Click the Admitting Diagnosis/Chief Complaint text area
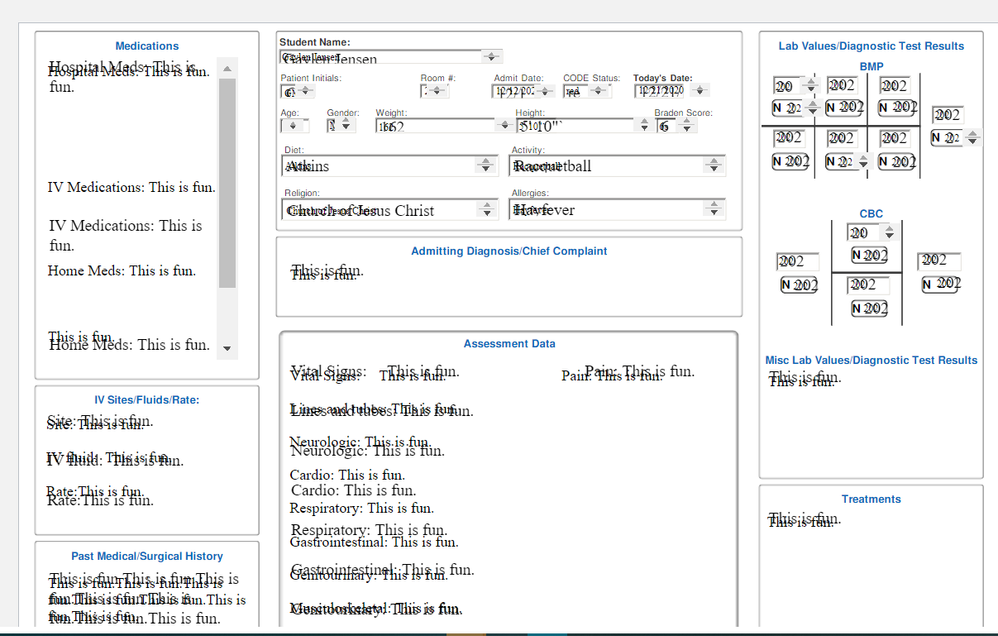 click(x=509, y=285)
